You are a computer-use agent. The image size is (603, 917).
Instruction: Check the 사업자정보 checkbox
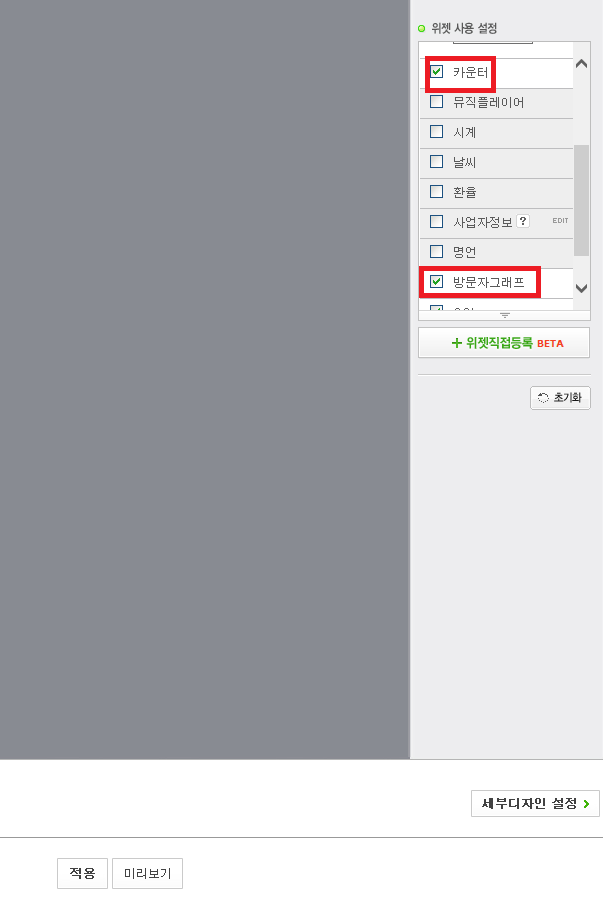(x=436, y=222)
